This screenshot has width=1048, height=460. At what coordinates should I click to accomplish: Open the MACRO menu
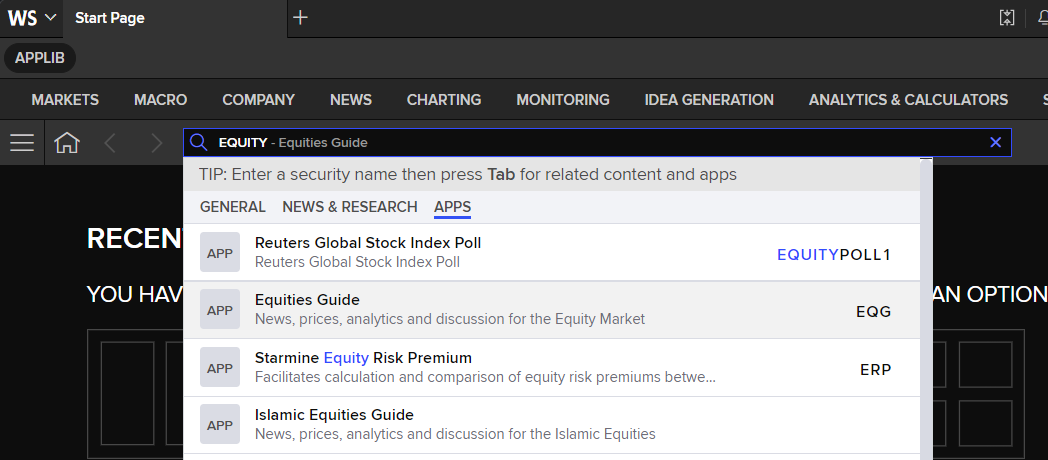[x=160, y=100]
